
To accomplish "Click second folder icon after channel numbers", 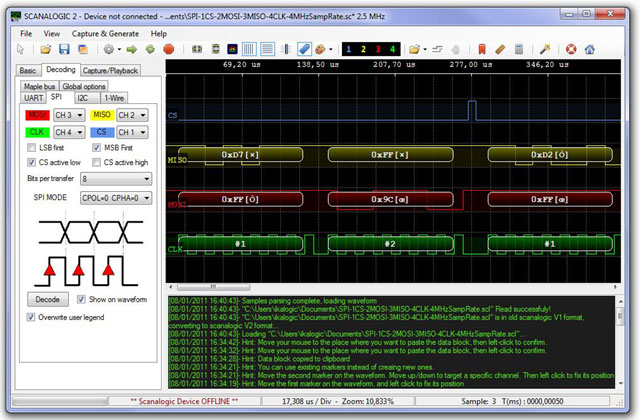I will coord(414,49).
